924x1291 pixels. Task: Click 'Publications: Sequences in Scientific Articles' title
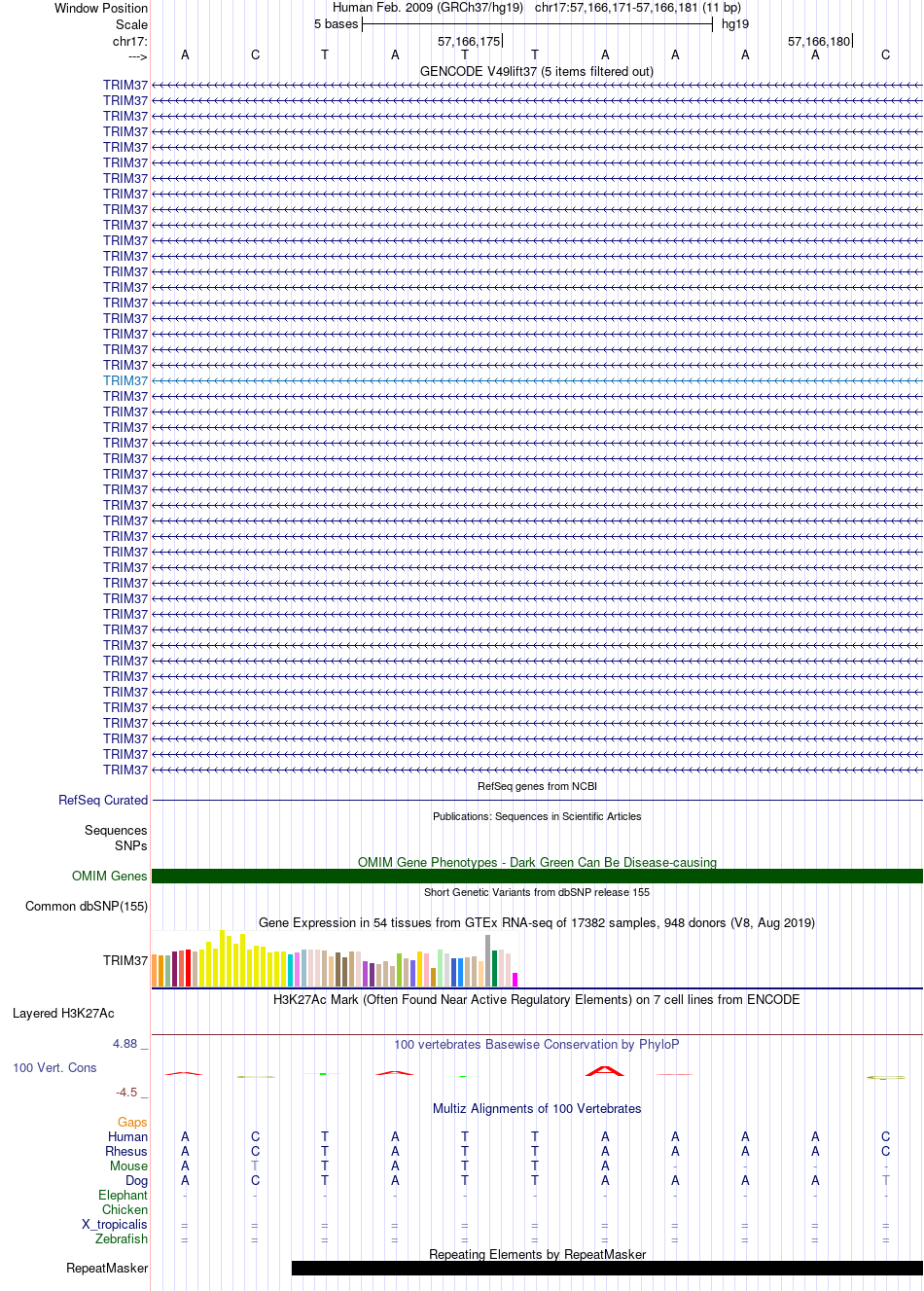(537, 816)
